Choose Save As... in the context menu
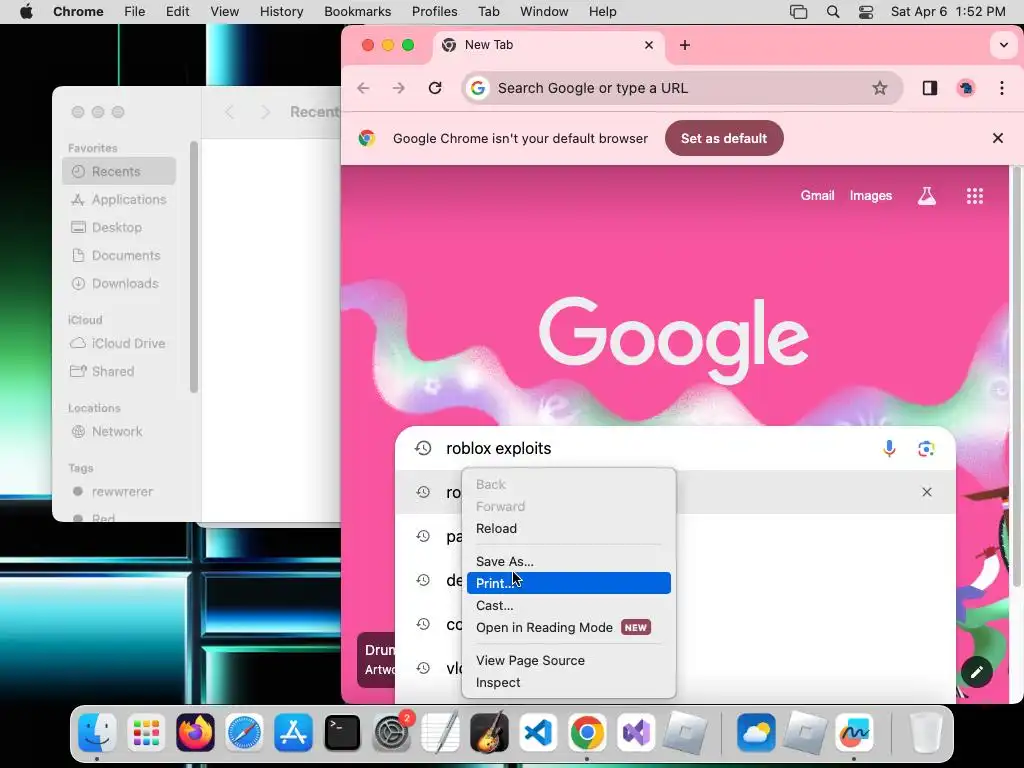The image size is (1024, 768). tap(568, 562)
